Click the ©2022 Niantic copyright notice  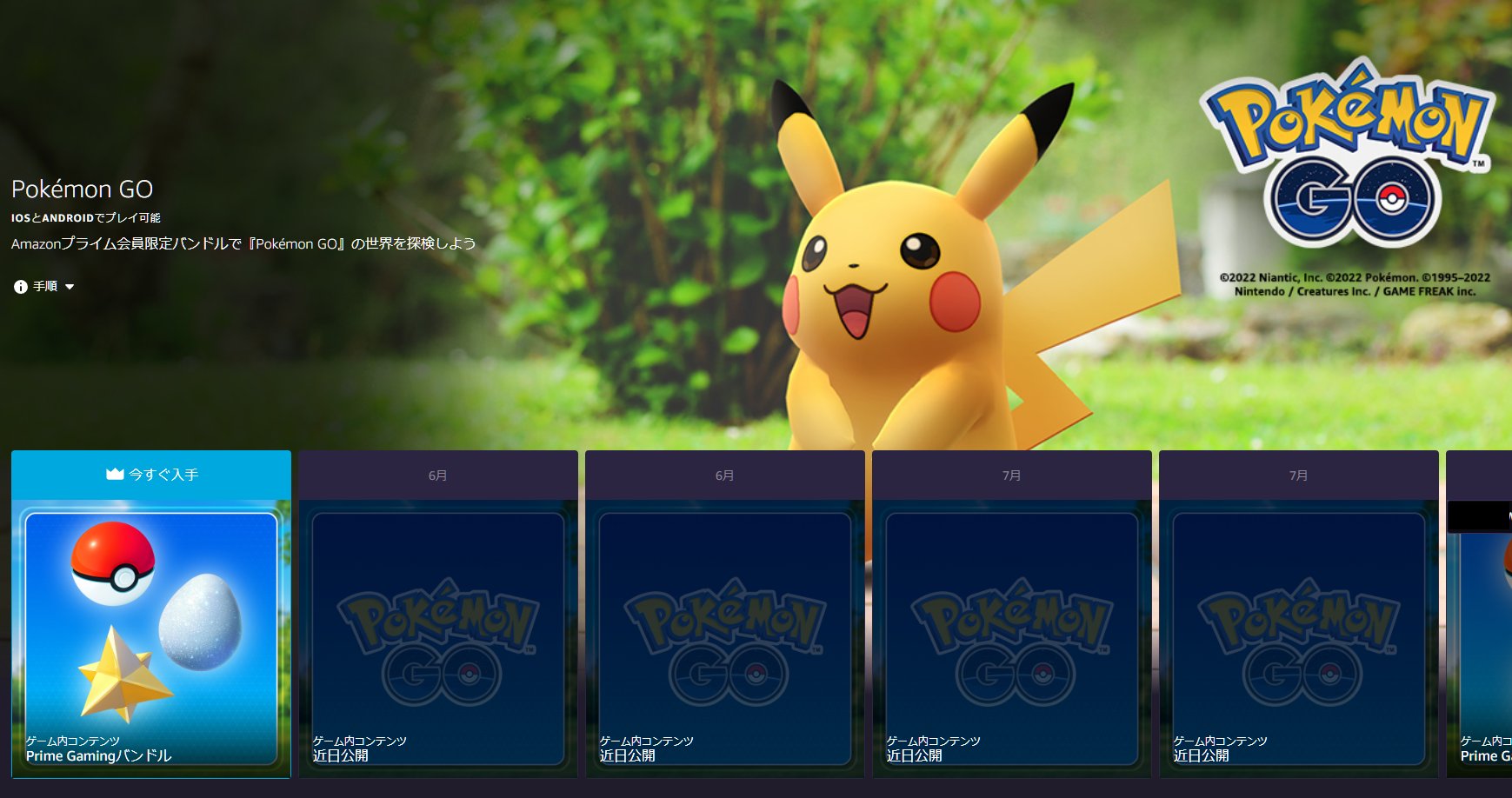[x=1355, y=284]
